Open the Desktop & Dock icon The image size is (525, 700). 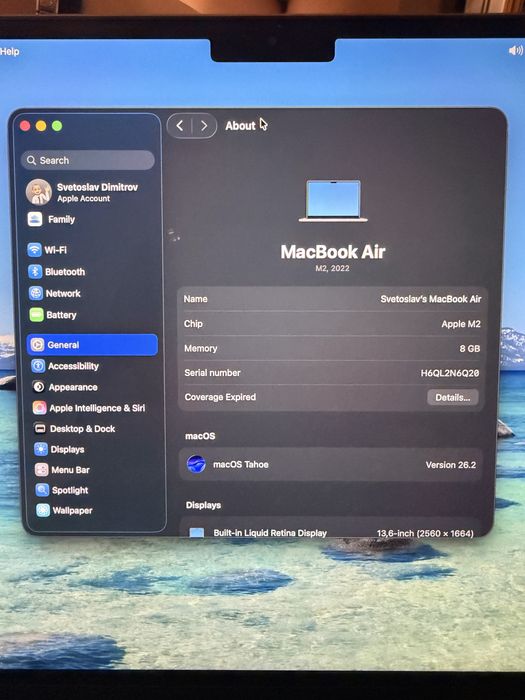(40, 429)
